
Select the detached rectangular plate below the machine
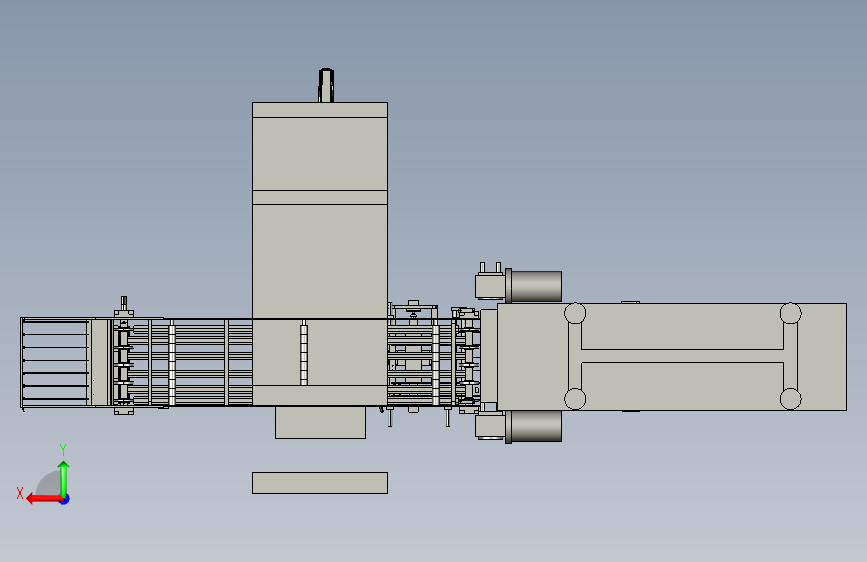[x=320, y=483]
